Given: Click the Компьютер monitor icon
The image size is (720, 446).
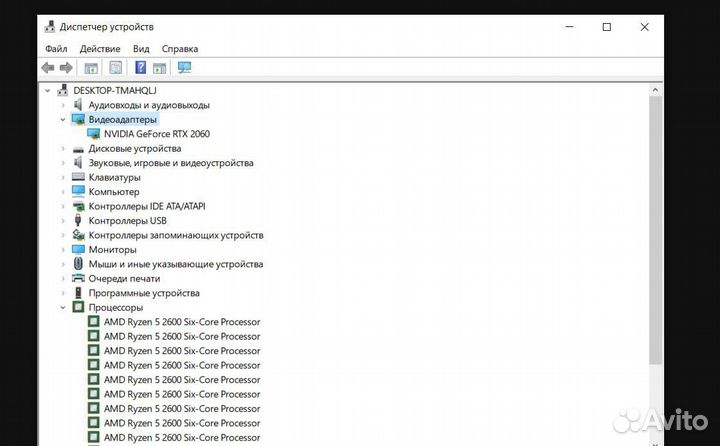Looking at the screenshot, I should [79, 192].
